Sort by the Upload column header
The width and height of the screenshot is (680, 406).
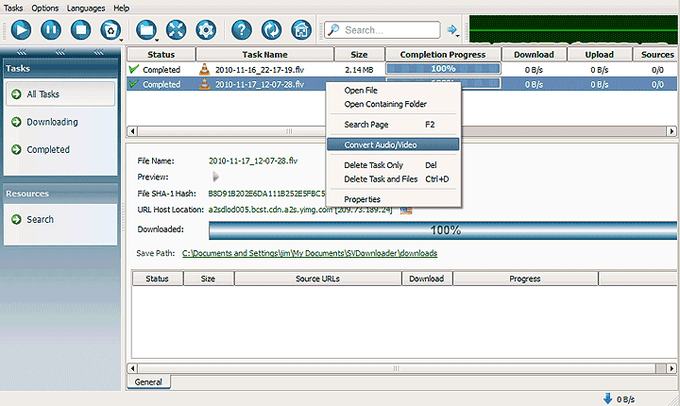(x=599, y=55)
